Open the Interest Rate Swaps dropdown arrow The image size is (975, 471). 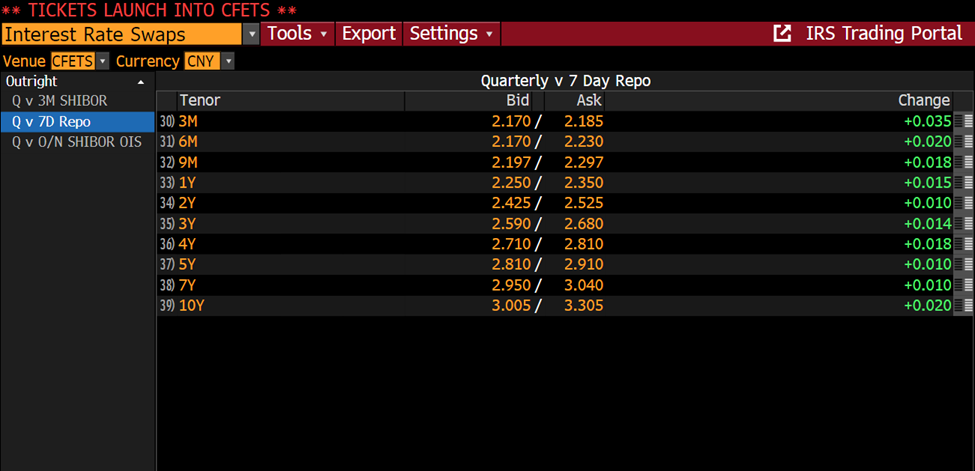251,34
